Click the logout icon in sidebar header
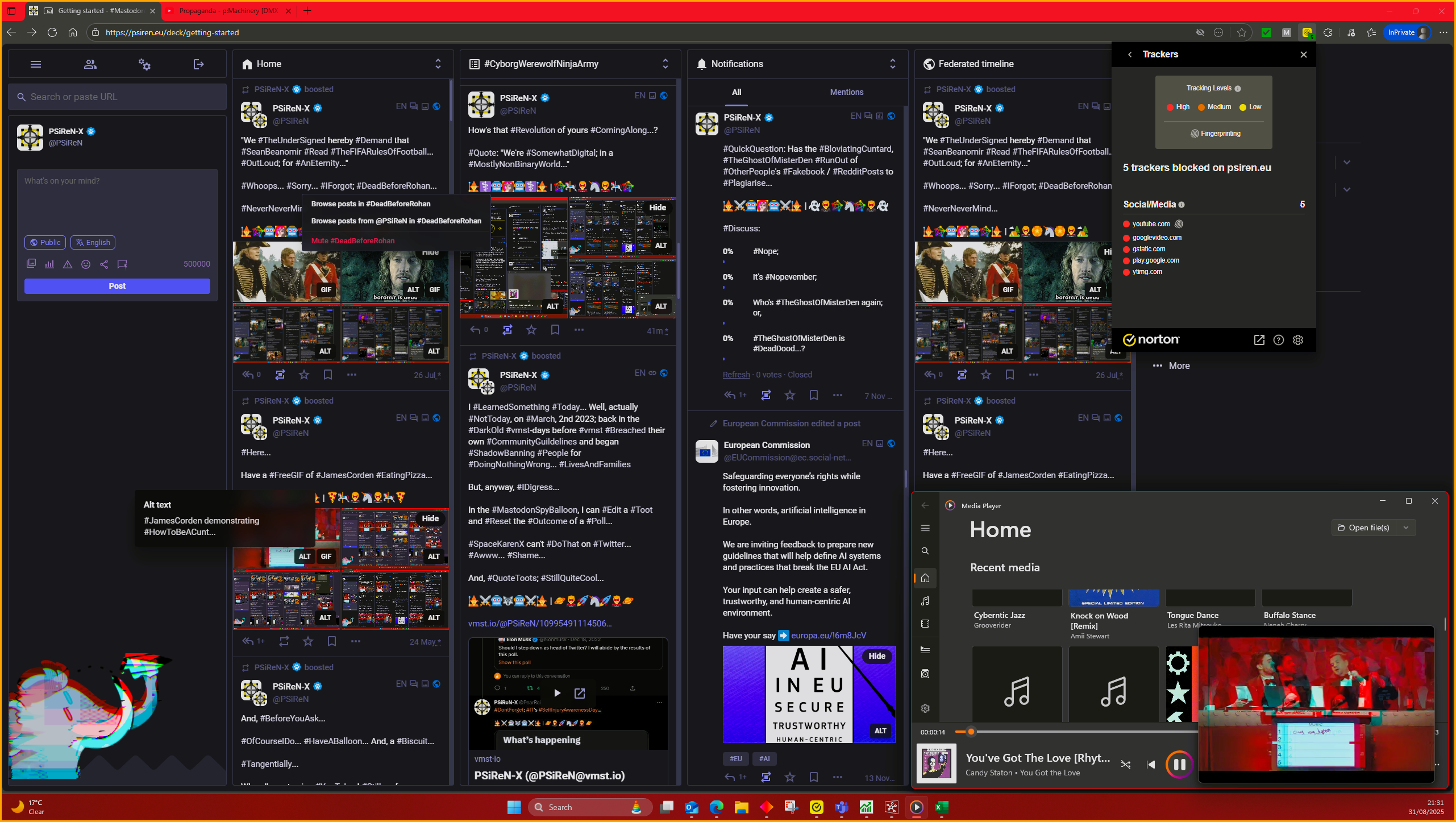The height and width of the screenshot is (822, 1456). tap(198, 64)
